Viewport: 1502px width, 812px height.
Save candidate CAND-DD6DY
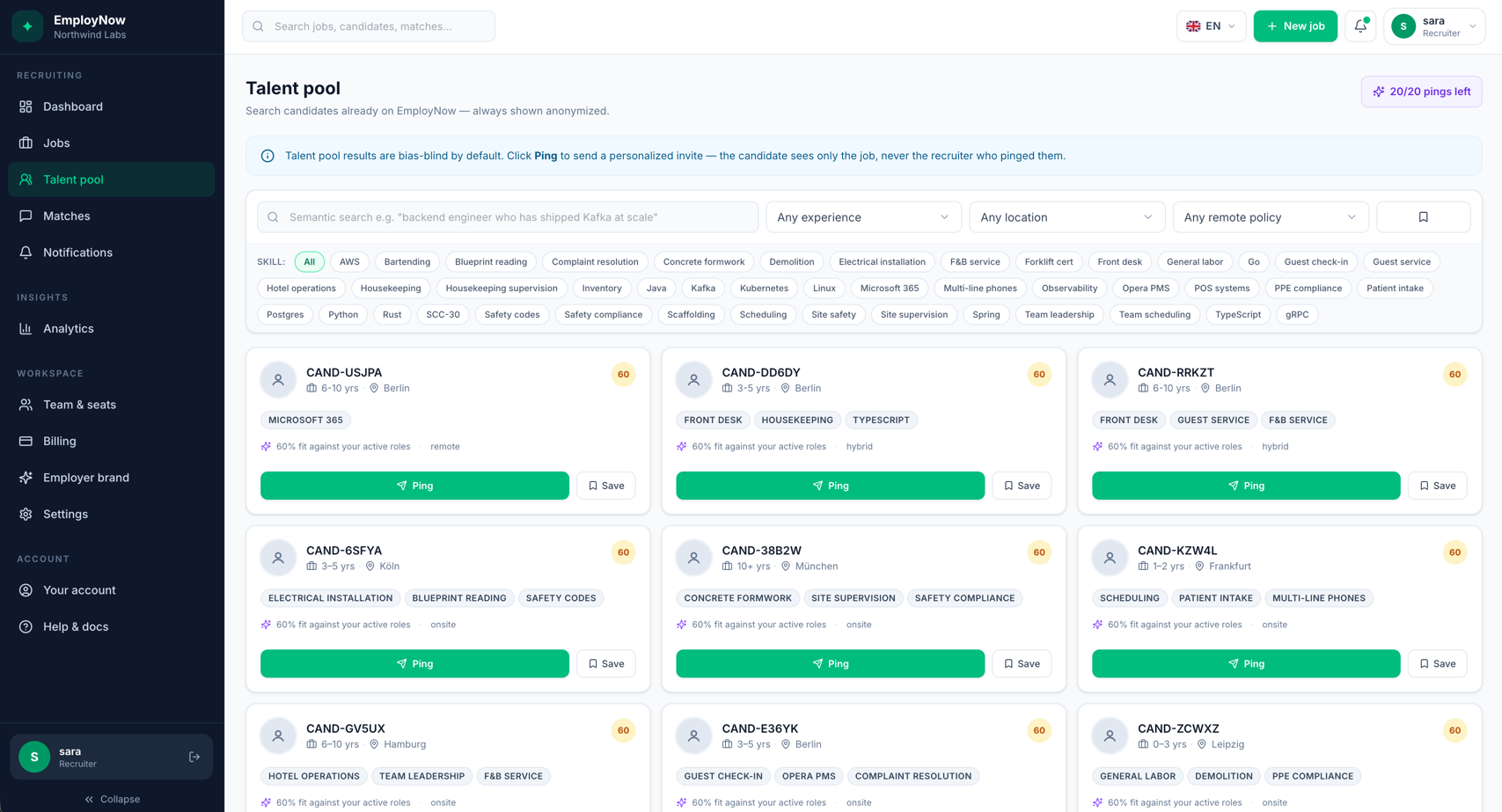[x=1022, y=486]
